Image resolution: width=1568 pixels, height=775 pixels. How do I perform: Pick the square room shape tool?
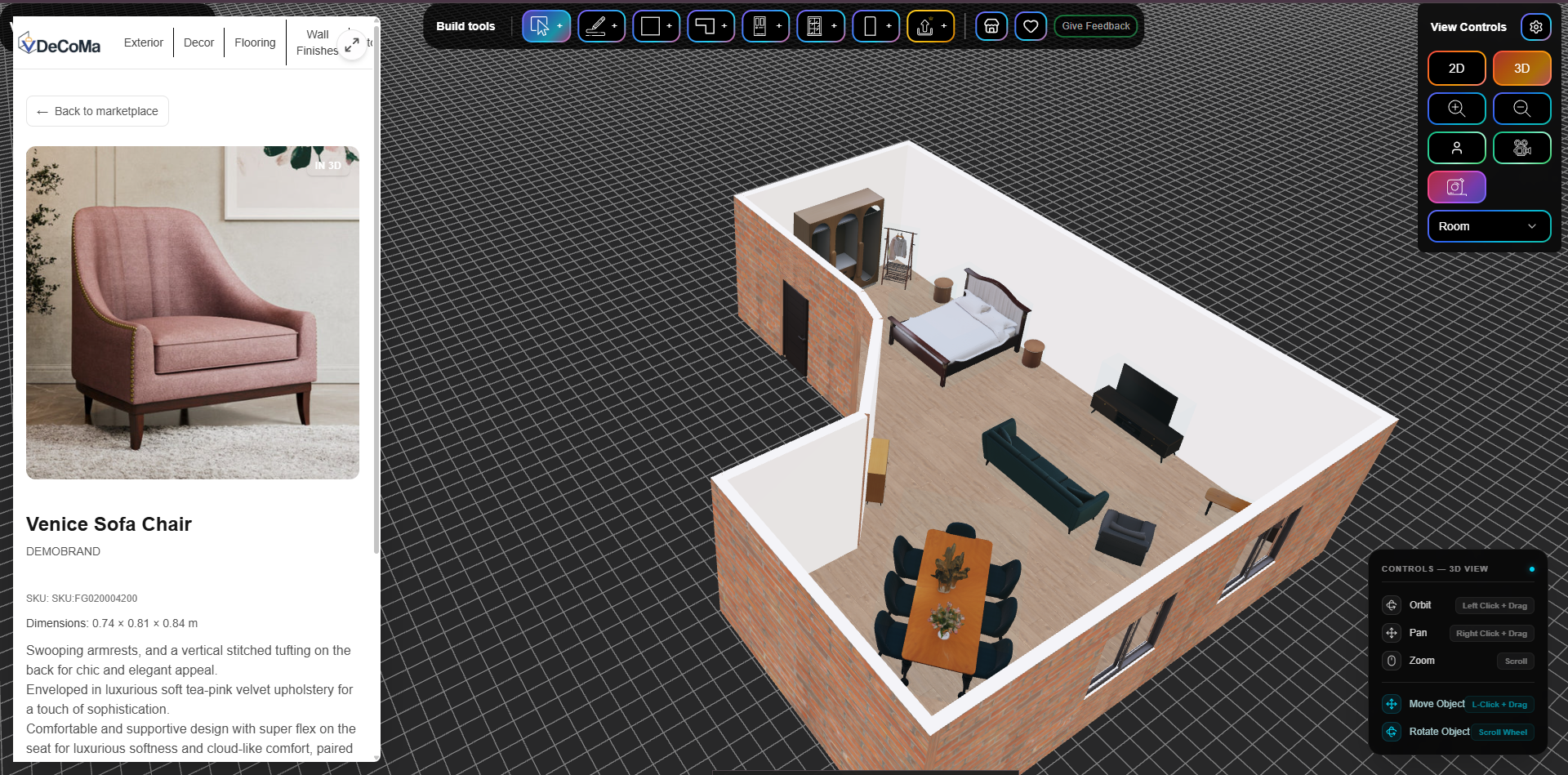[656, 26]
